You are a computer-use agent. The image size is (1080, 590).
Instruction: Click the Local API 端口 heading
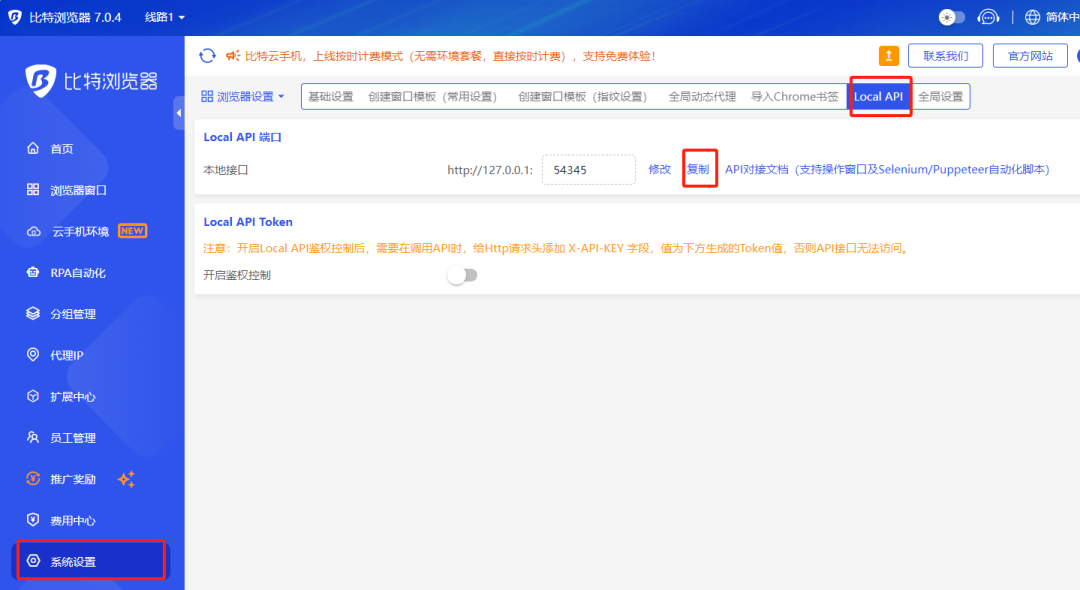pos(242,137)
